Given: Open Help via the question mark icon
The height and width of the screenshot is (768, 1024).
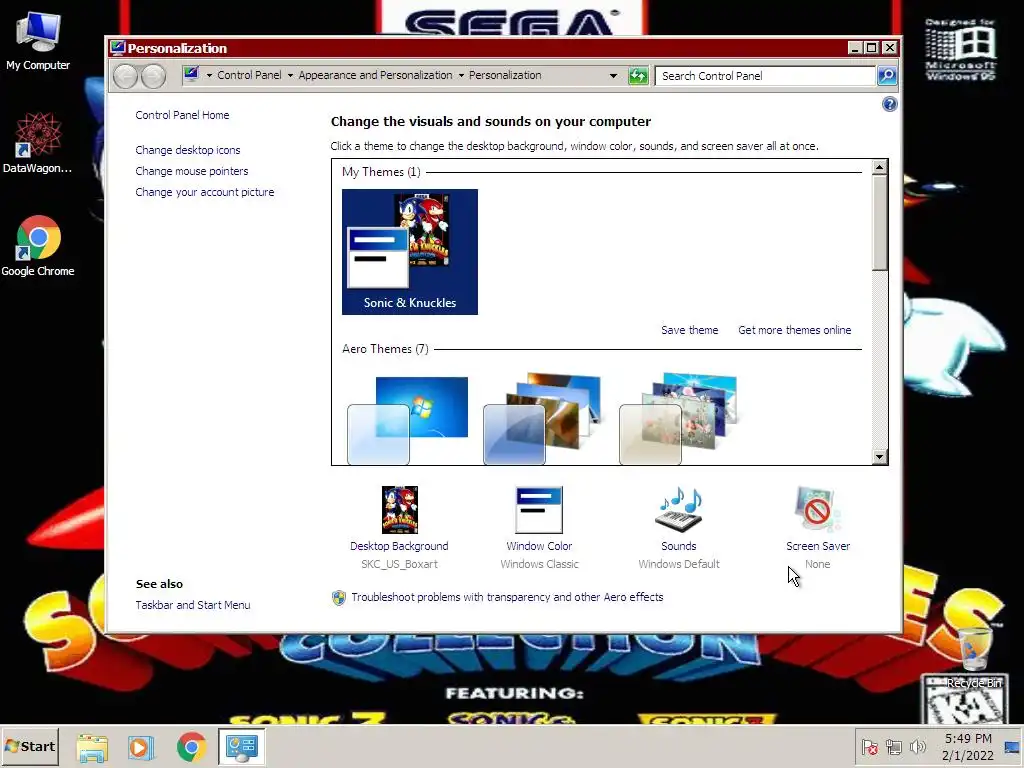Looking at the screenshot, I should coord(889,104).
